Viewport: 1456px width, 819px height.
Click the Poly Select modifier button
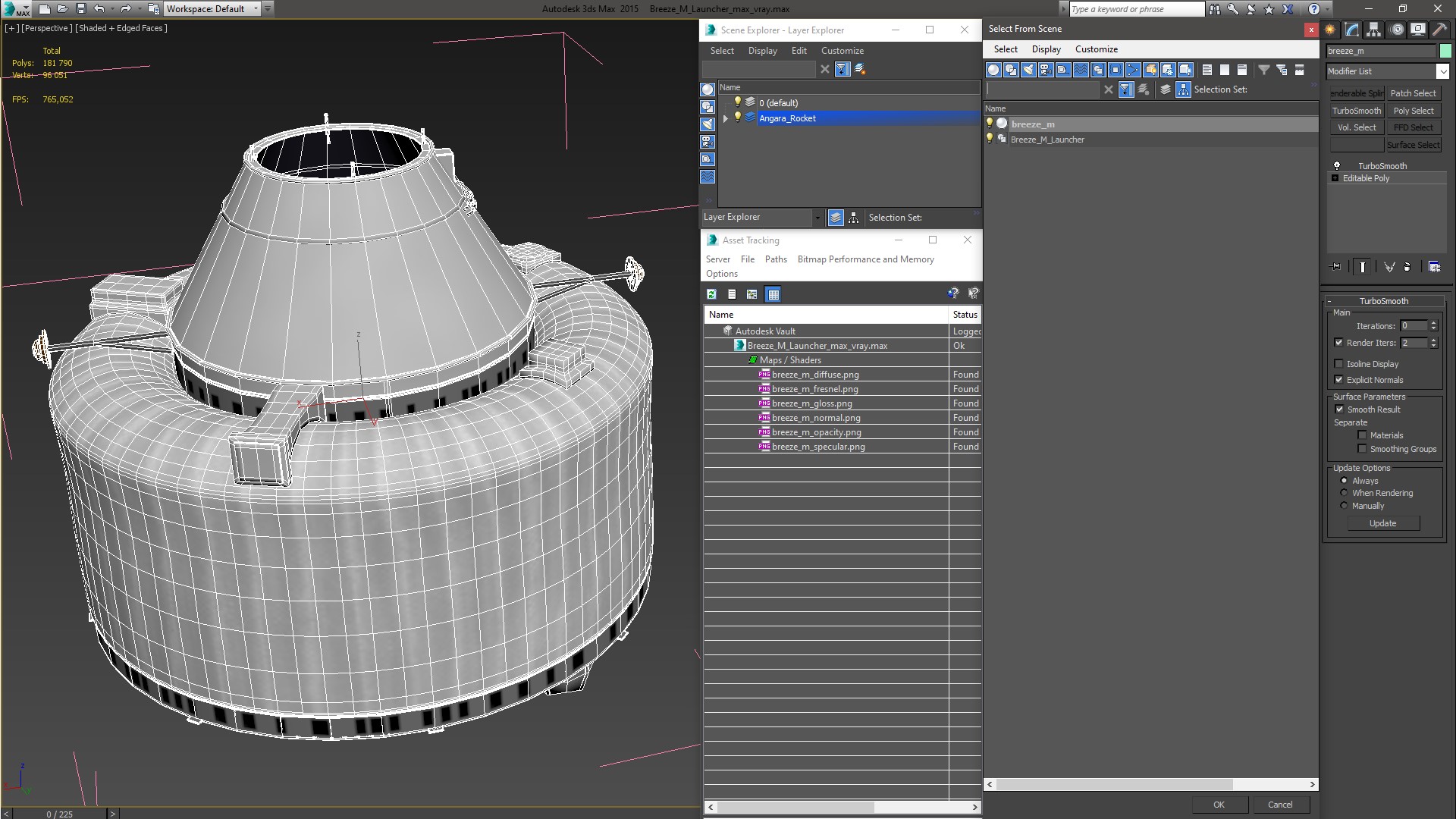pyautogui.click(x=1414, y=111)
